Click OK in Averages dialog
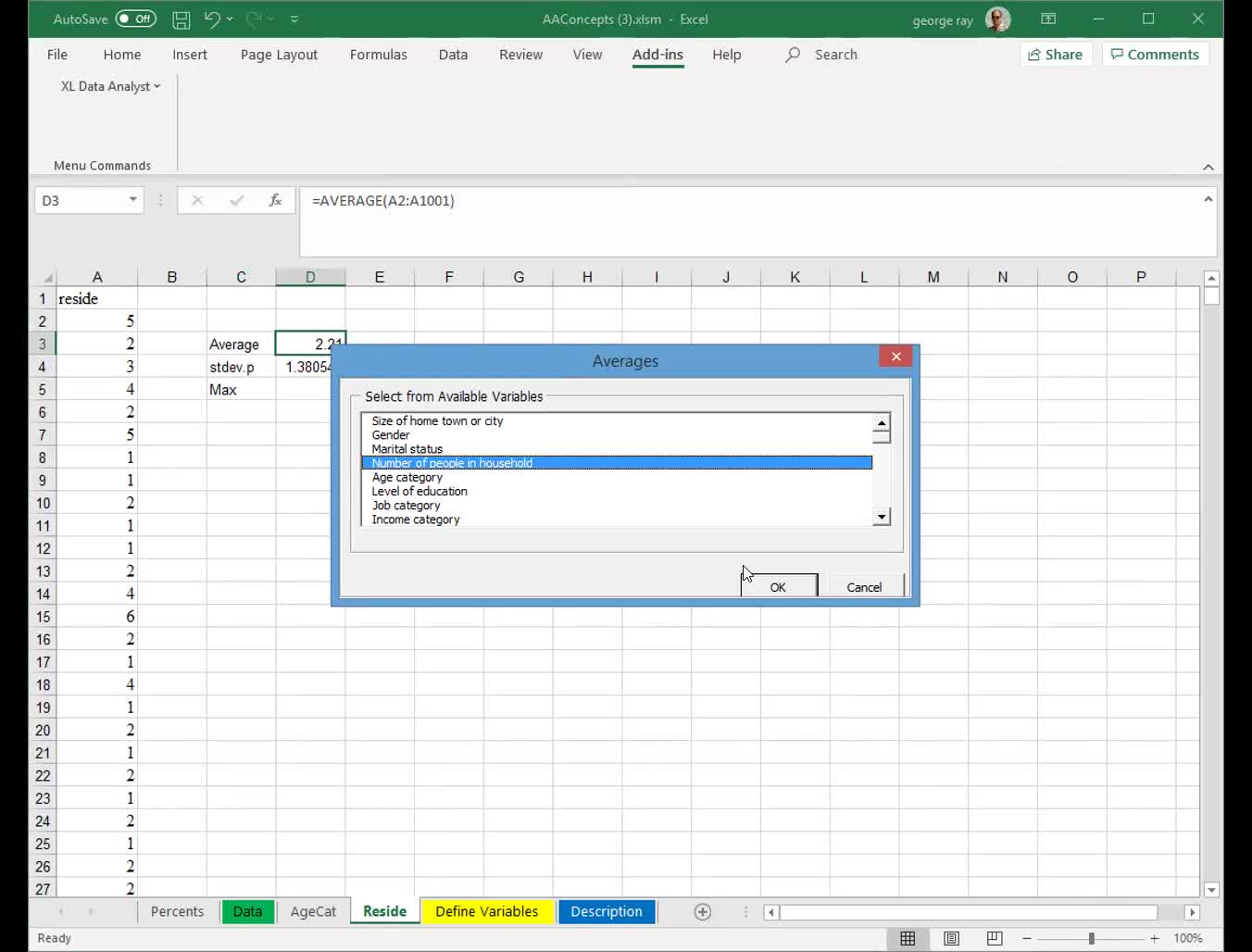The width and height of the screenshot is (1252, 952). click(779, 586)
